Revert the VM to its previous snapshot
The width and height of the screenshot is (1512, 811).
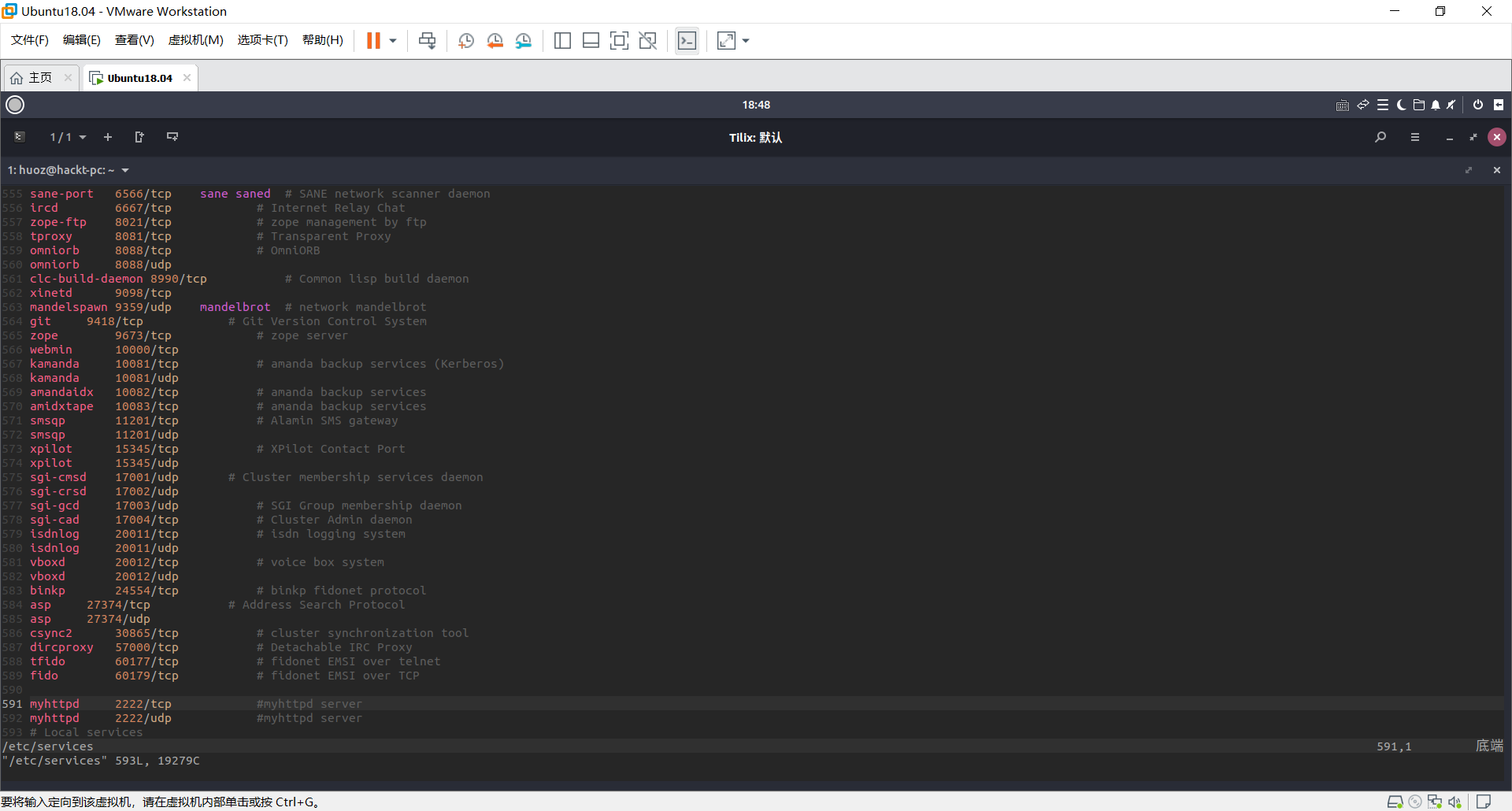(495, 40)
